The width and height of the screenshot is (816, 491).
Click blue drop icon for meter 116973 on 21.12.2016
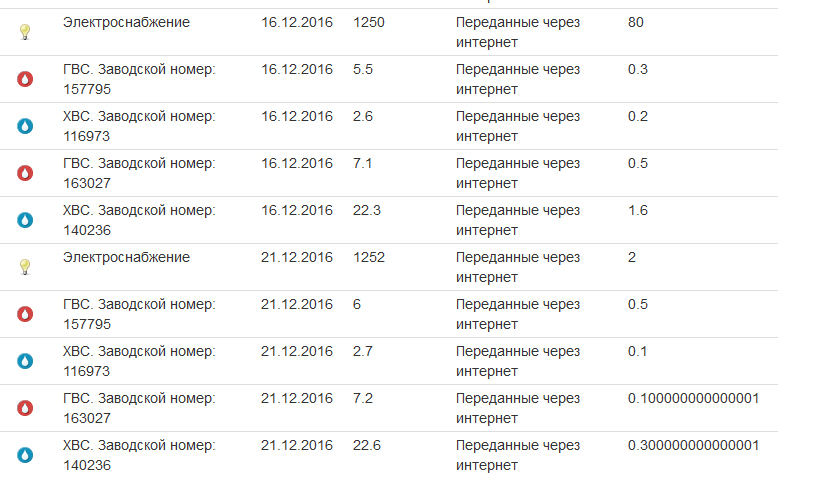pyautogui.click(x=26, y=361)
